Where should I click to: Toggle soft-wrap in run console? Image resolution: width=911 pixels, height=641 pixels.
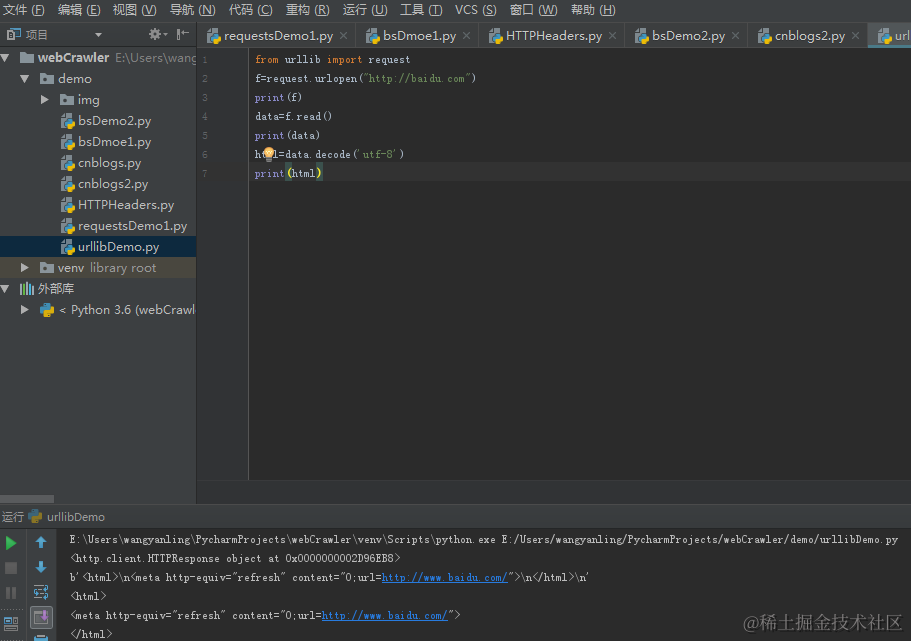pyautogui.click(x=41, y=592)
